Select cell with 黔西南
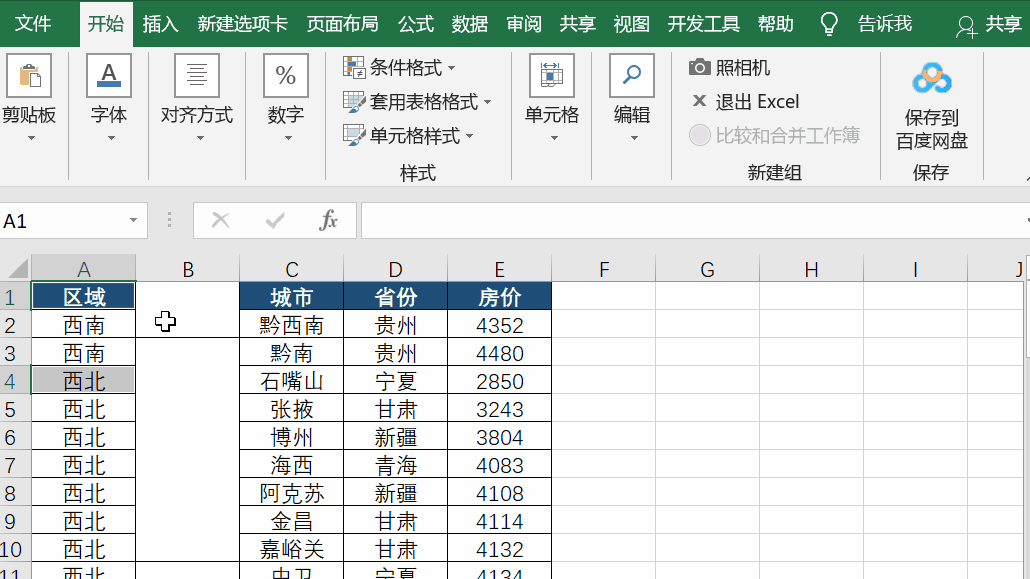The width and height of the screenshot is (1030, 579). [292, 325]
